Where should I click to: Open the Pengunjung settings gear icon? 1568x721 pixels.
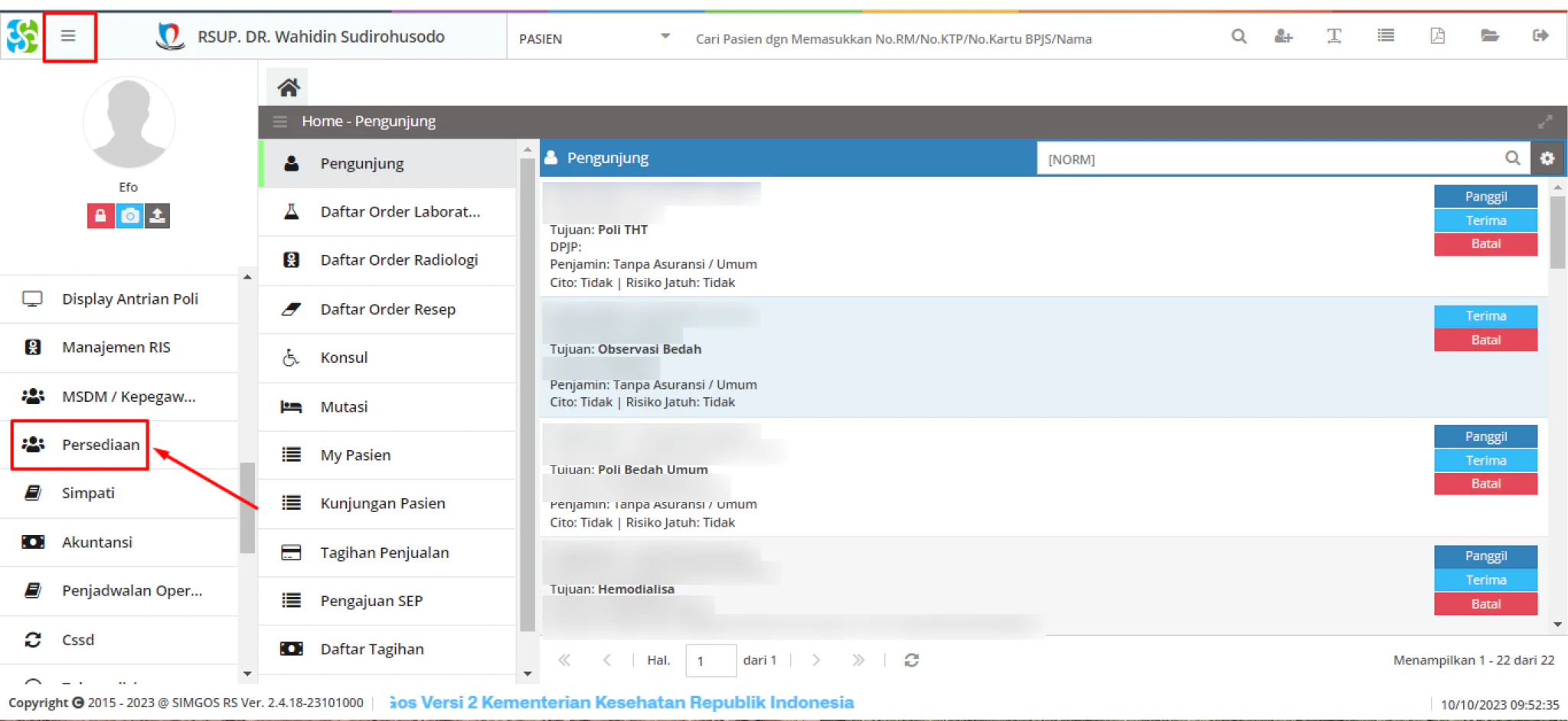click(x=1547, y=158)
